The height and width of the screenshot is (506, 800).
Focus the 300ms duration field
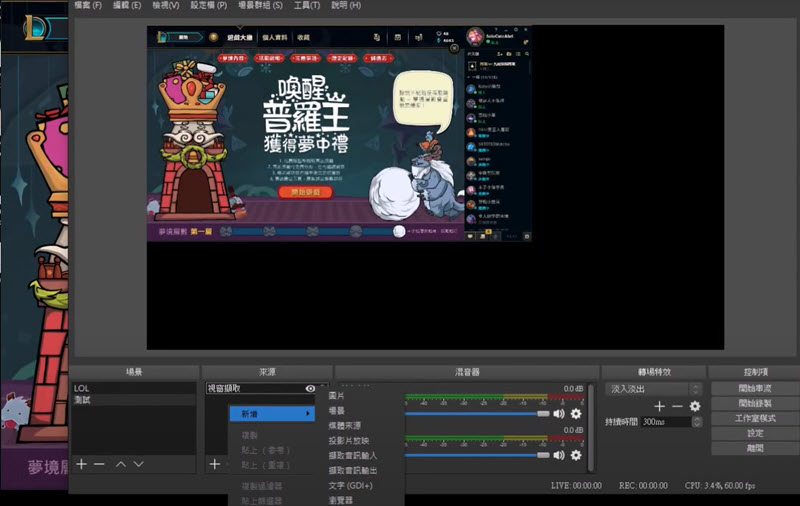666,422
